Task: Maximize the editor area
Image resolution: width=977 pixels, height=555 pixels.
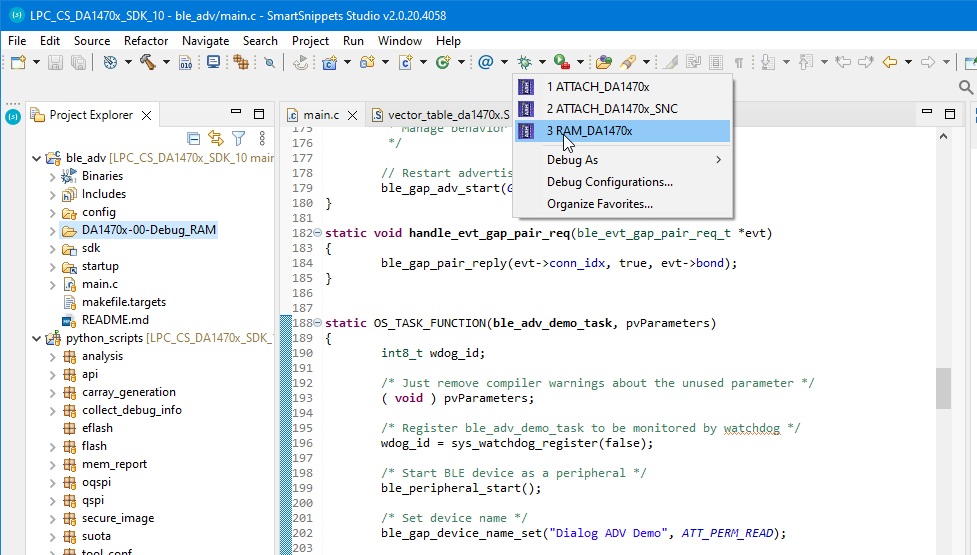Action: pos(950,113)
